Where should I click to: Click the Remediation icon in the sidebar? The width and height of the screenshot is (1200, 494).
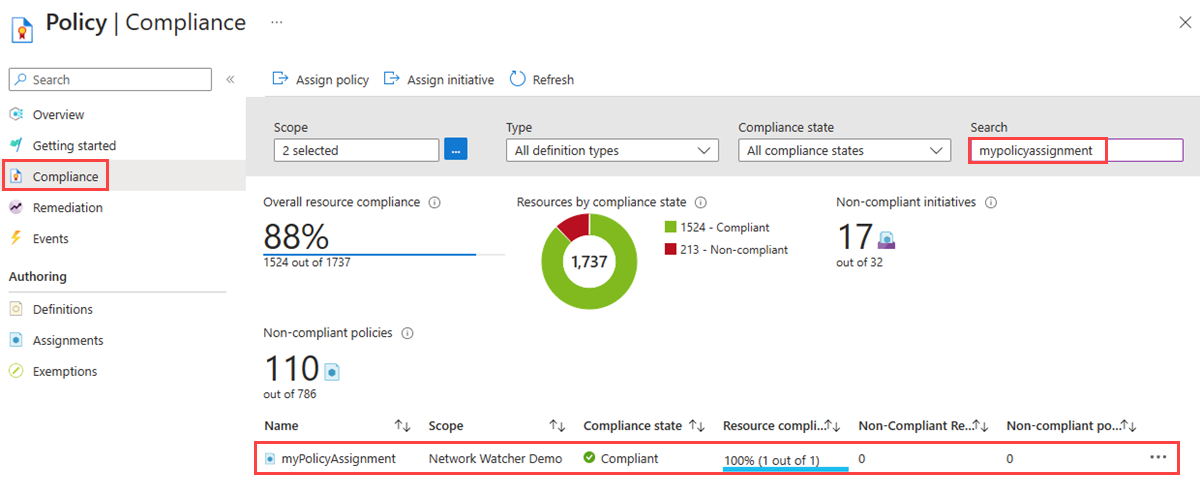click(x=16, y=207)
